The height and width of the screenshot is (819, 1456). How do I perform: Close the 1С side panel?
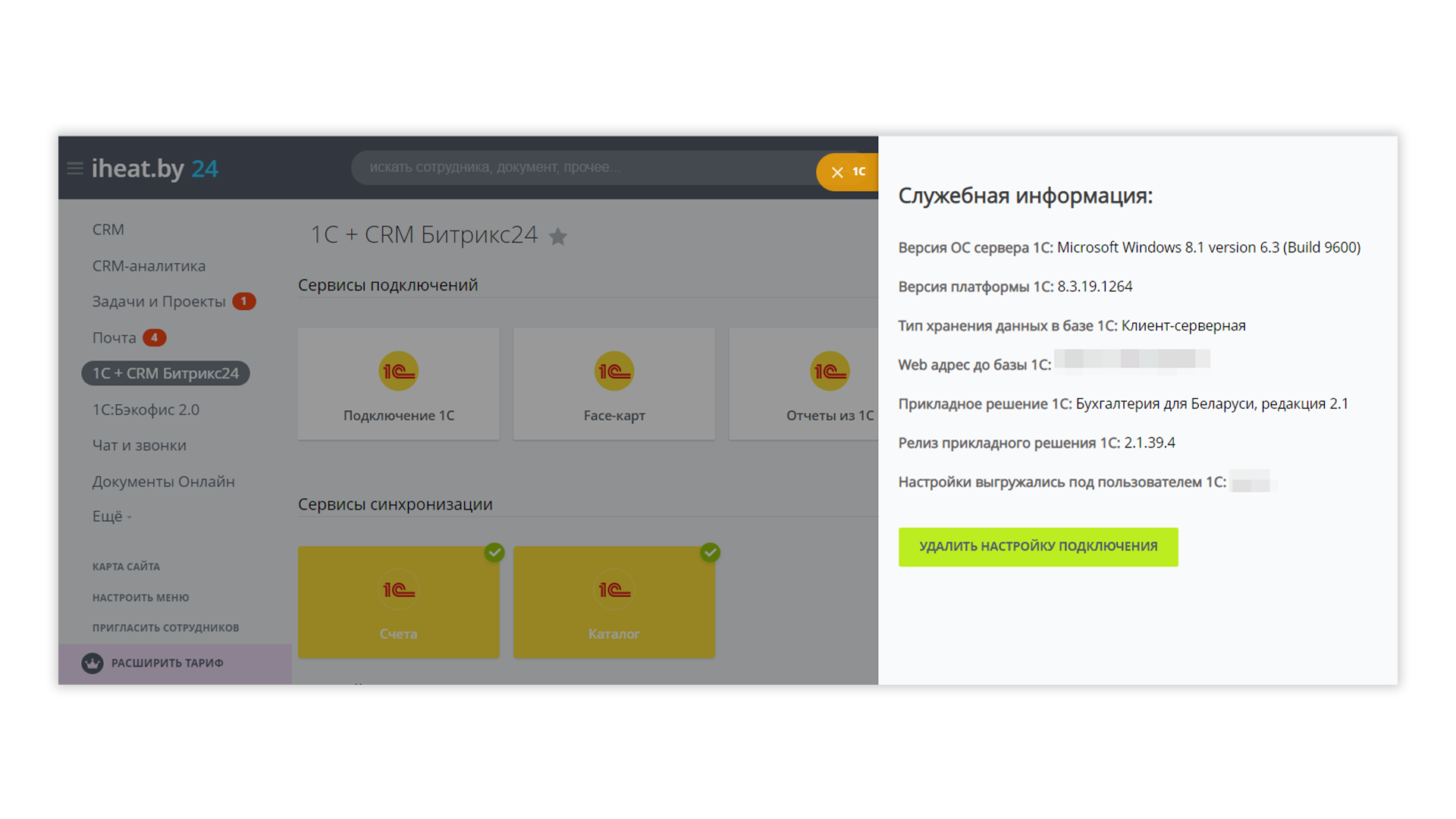click(837, 173)
